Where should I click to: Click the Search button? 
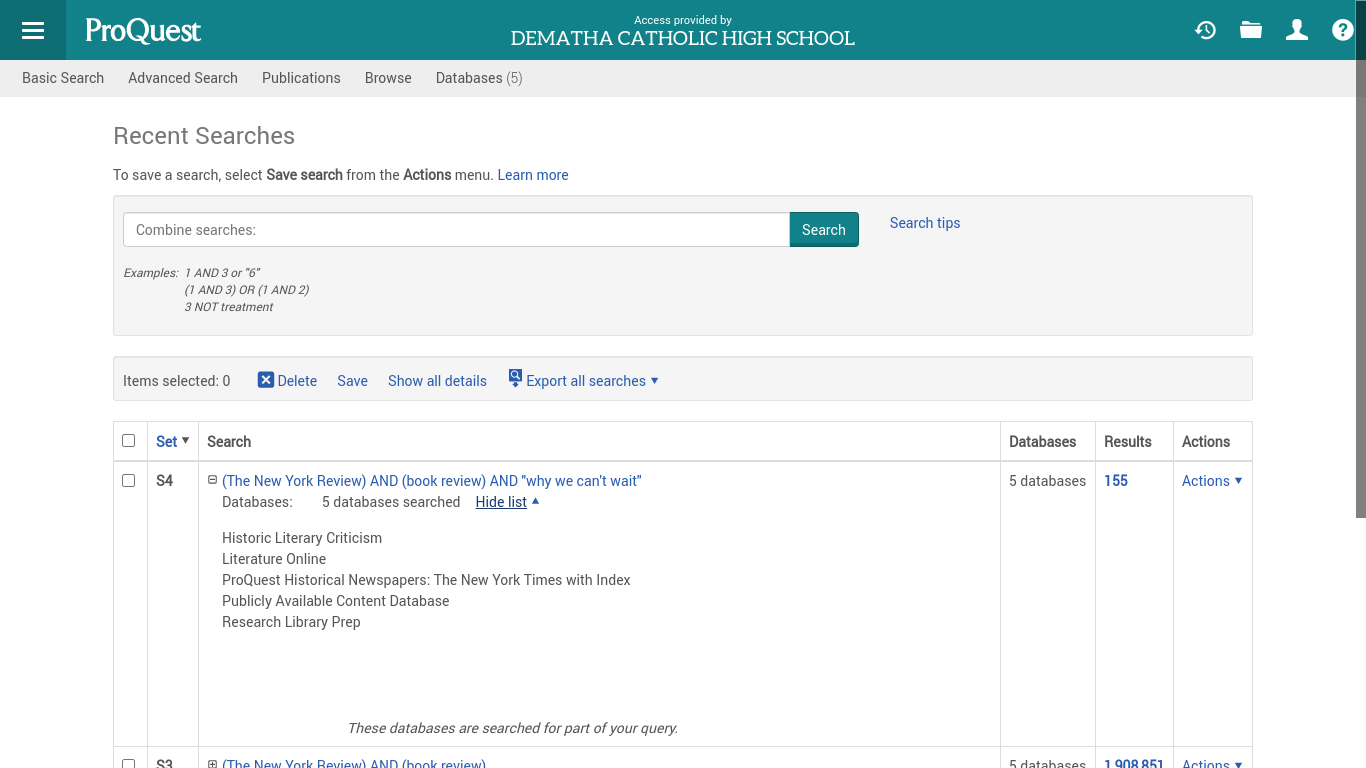tap(824, 229)
